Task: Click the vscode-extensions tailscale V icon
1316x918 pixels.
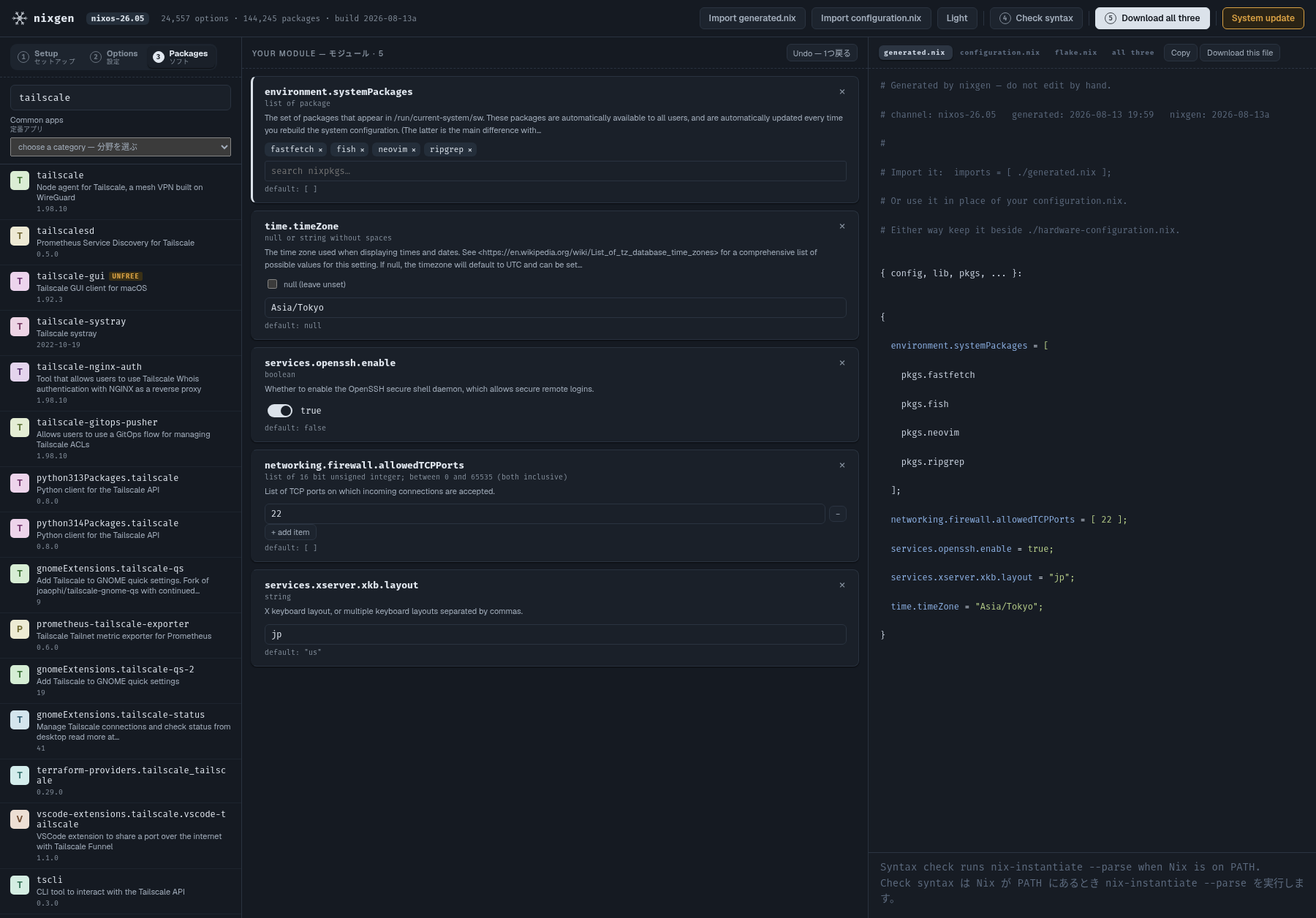Action: pyautogui.click(x=20, y=819)
